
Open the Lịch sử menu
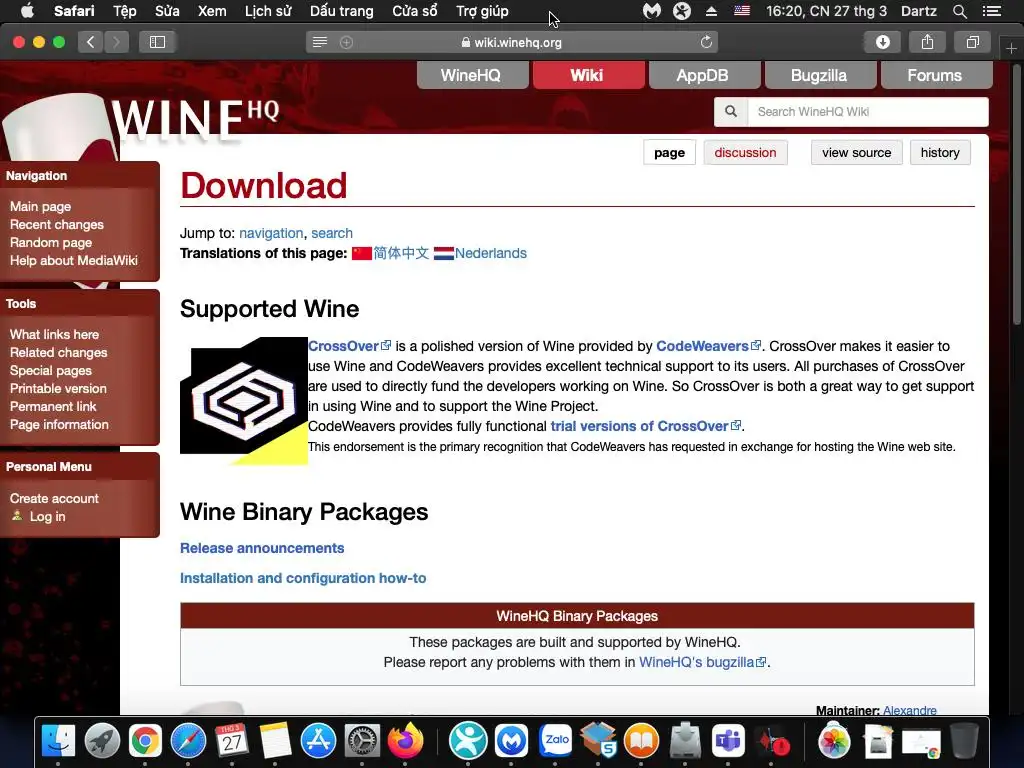pos(268,11)
